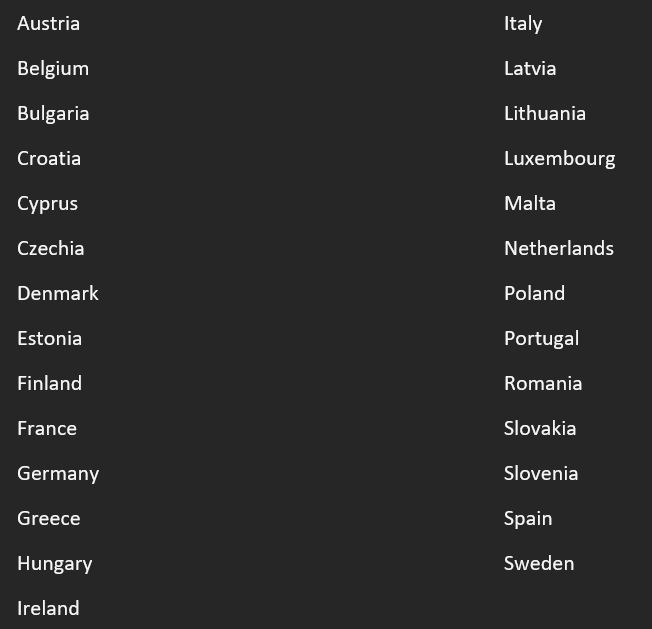
Task: Select the Croatia list item
Action: tap(49, 158)
